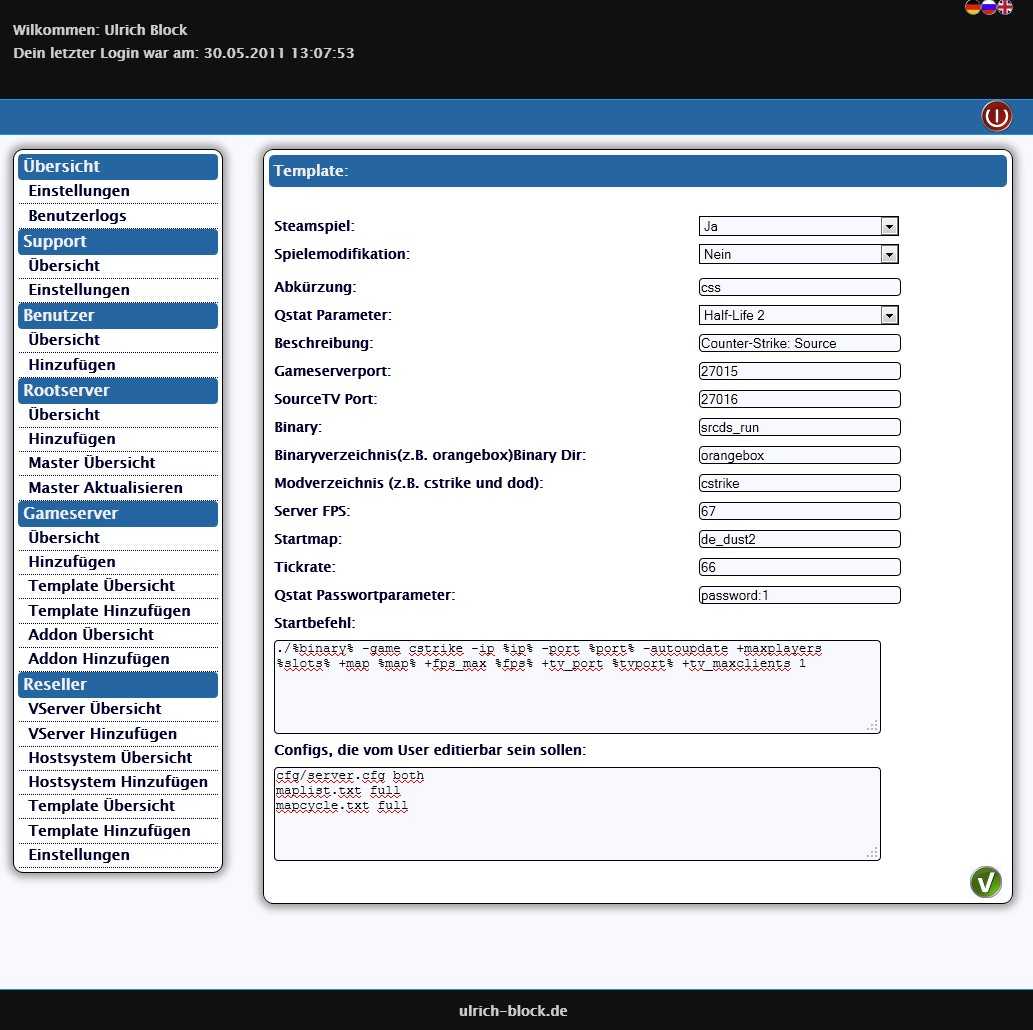The width and height of the screenshot is (1033, 1030).
Task: Open Einstellungen below the top Übersicht header
Action: (x=79, y=191)
